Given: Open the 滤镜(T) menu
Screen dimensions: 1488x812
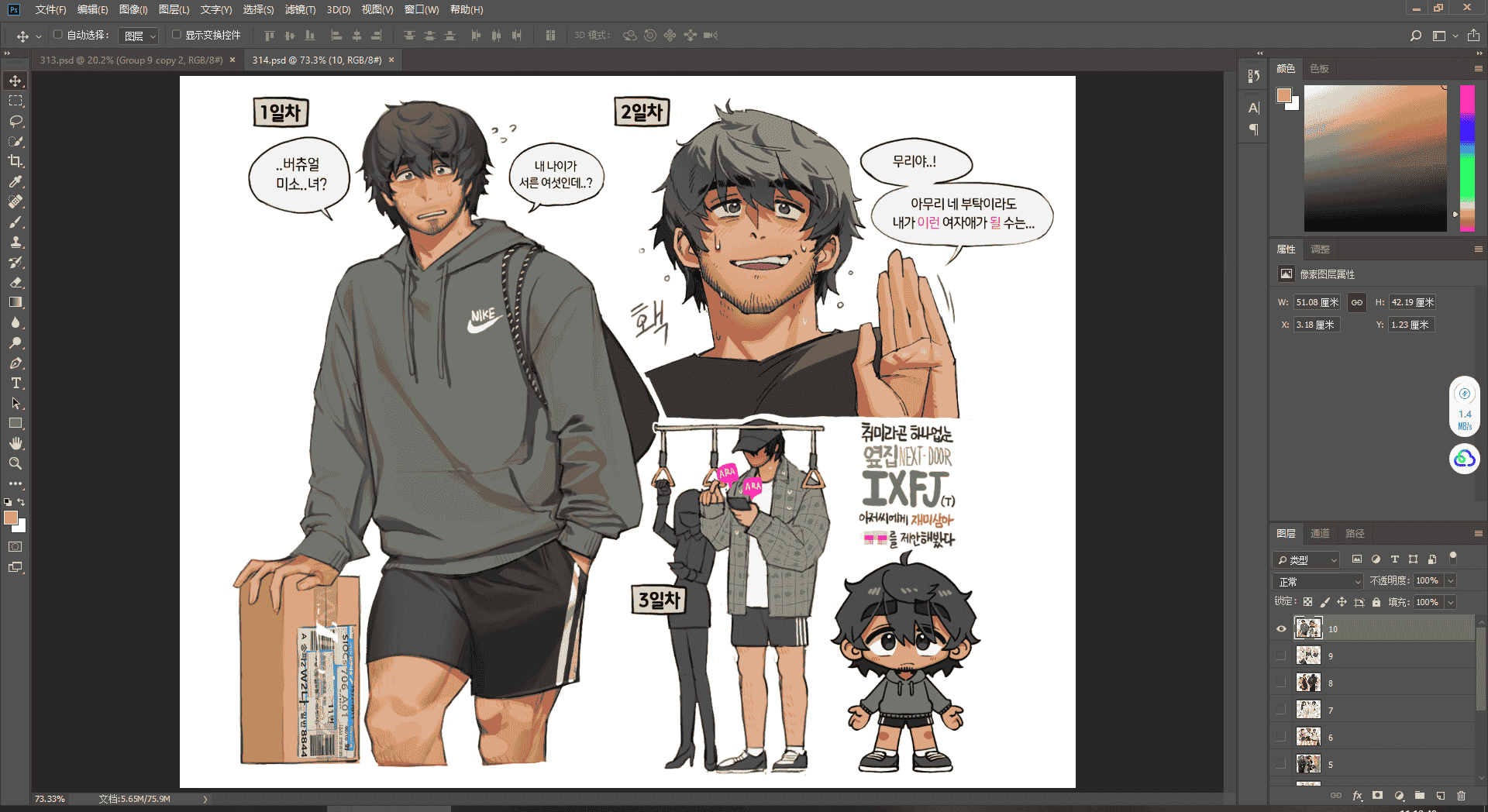Looking at the screenshot, I should [x=300, y=9].
